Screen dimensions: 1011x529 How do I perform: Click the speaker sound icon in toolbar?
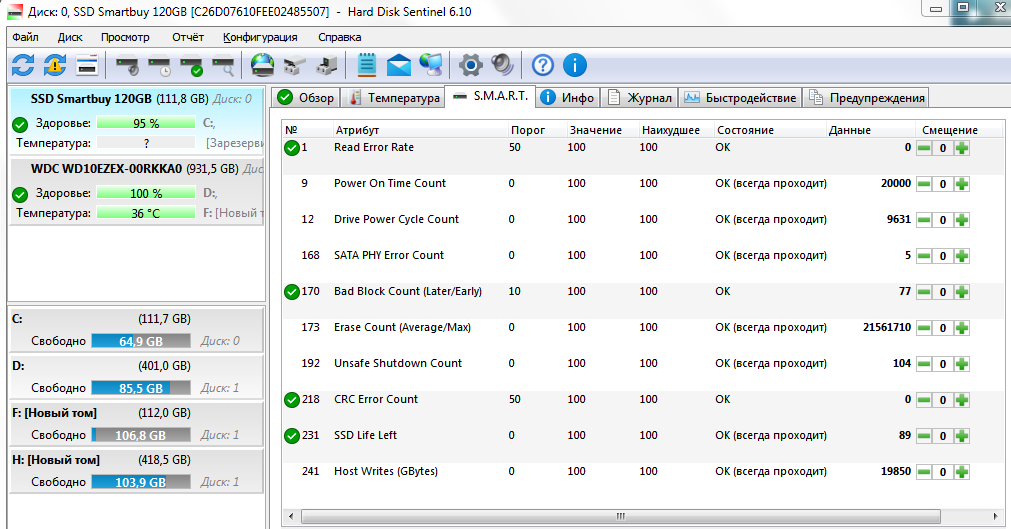502,66
